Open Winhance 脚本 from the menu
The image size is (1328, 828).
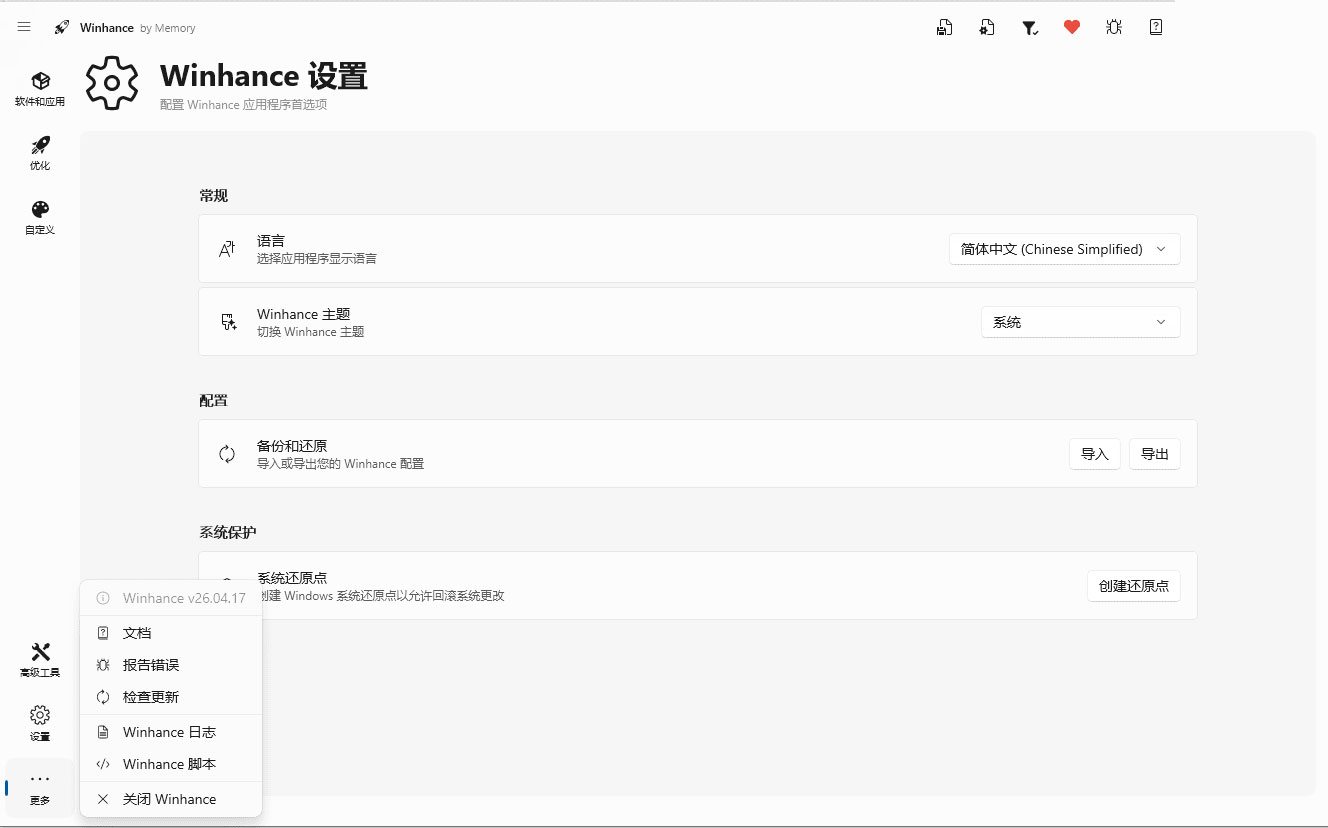point(171,764)
